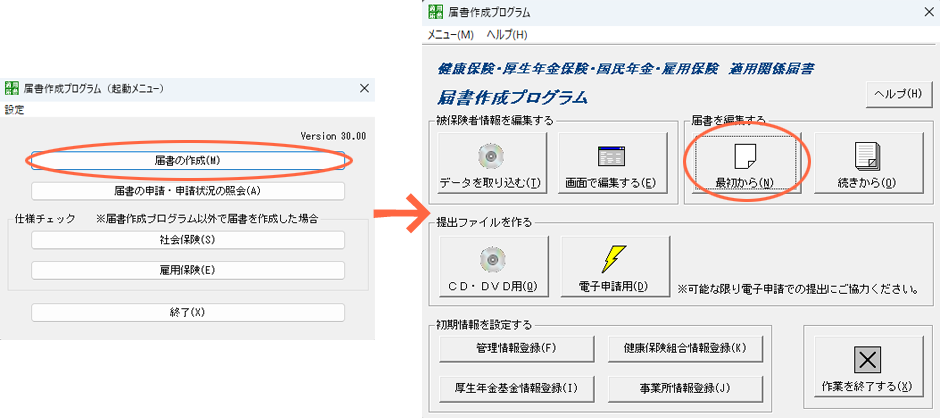This screenshot has width=940, height=418.
Task: Open 届書の申請・申請状況の照会(A) in launch menu
Action: tap(188, 191)
